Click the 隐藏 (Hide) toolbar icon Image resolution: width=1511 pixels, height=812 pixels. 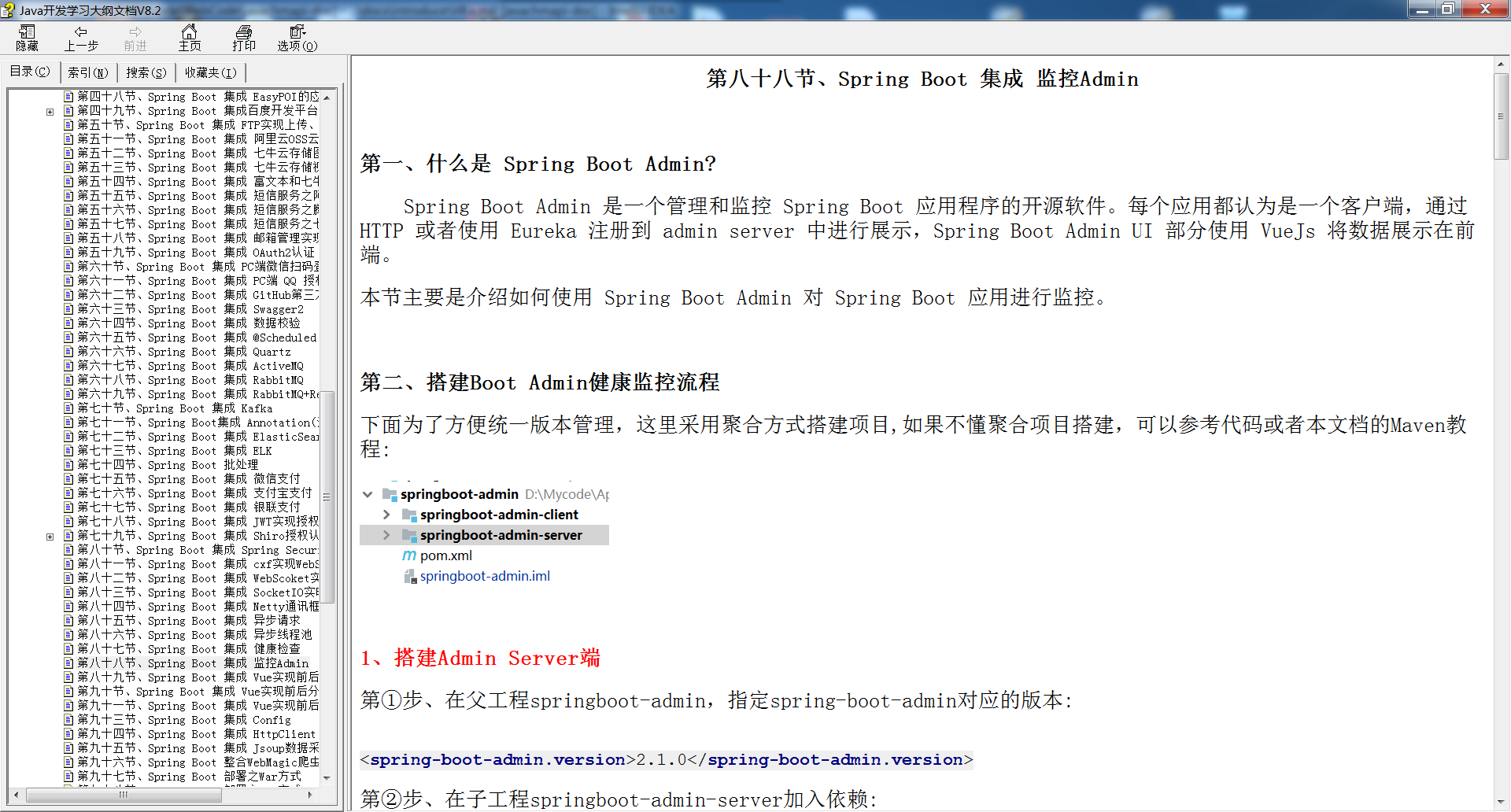[27, 38]
